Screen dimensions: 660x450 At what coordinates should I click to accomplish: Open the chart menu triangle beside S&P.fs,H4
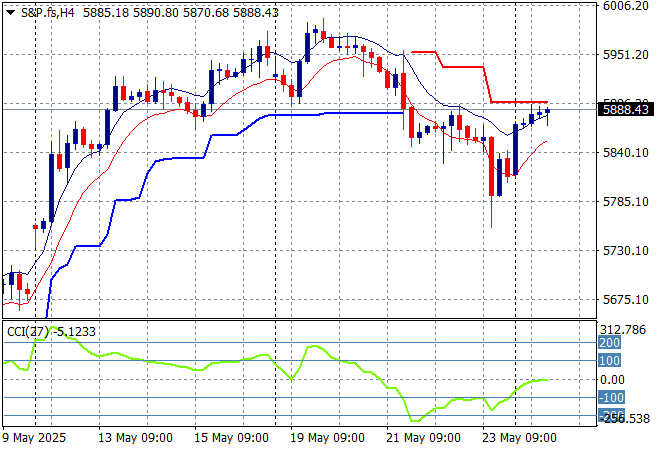pyautogui.click(x=11, y=12)
